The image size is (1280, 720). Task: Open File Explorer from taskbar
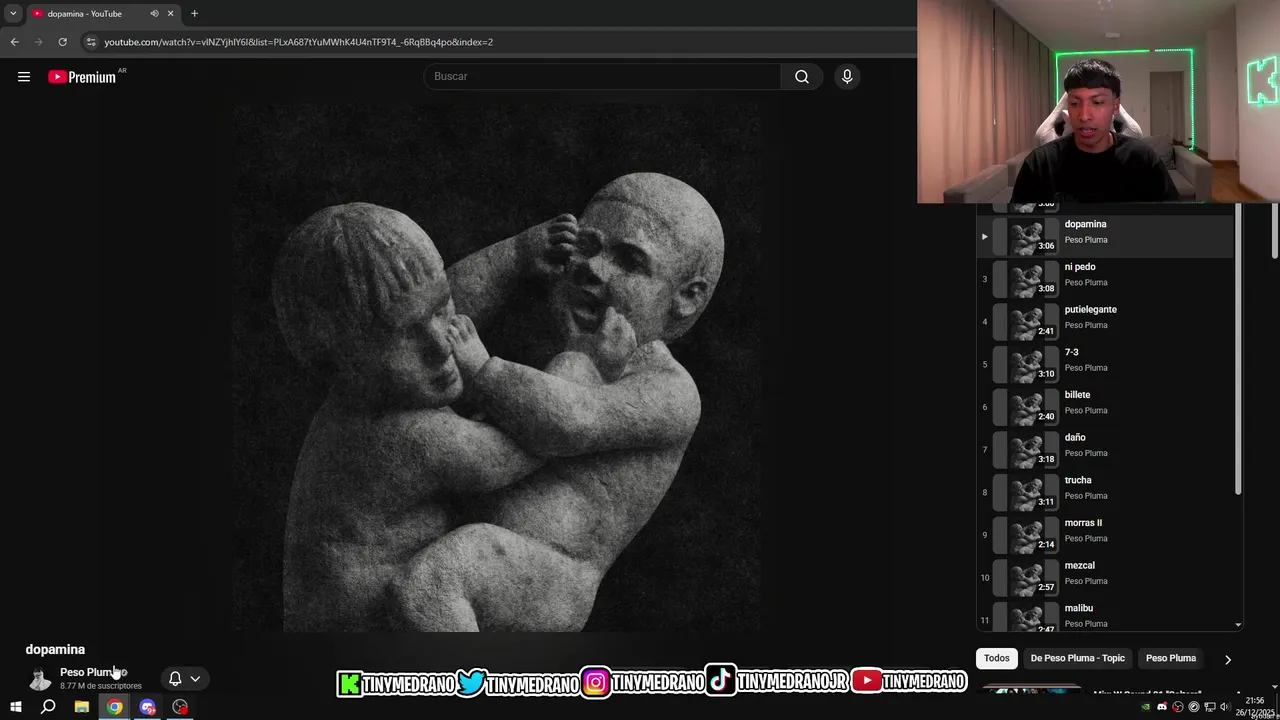tap(82, 707)
